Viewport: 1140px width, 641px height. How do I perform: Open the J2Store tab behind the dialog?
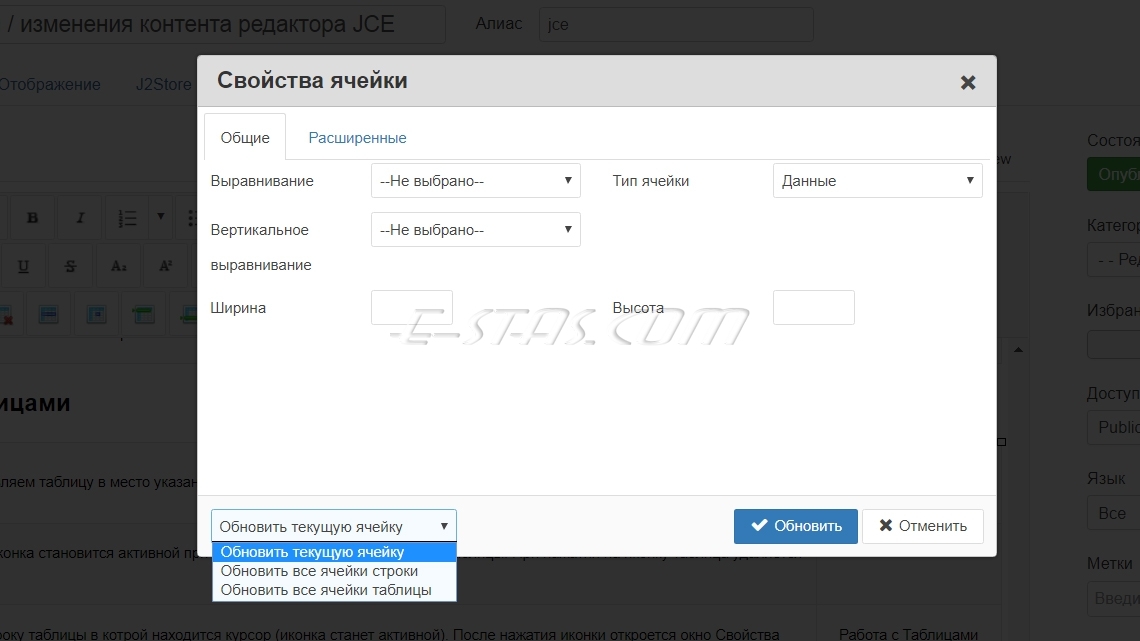[x=164, y=84]
